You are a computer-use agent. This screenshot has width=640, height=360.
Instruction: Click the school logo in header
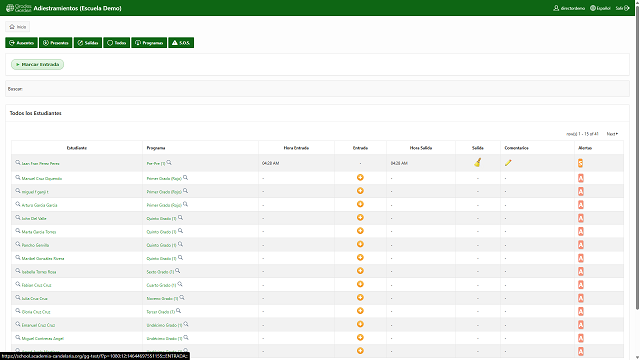(18, 8)
